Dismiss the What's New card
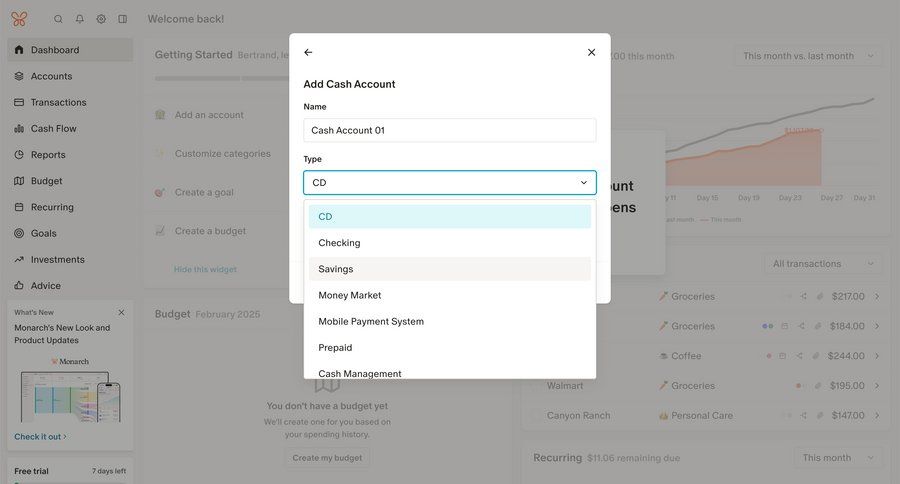Screen dimensions: 900x484 [121, 312]
